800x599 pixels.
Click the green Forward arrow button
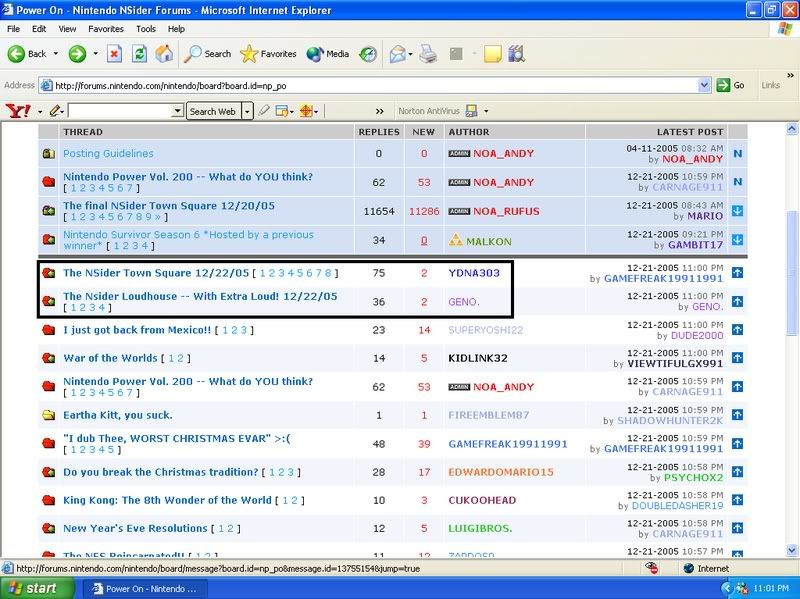pyautogui.click(x=78, y=54)
